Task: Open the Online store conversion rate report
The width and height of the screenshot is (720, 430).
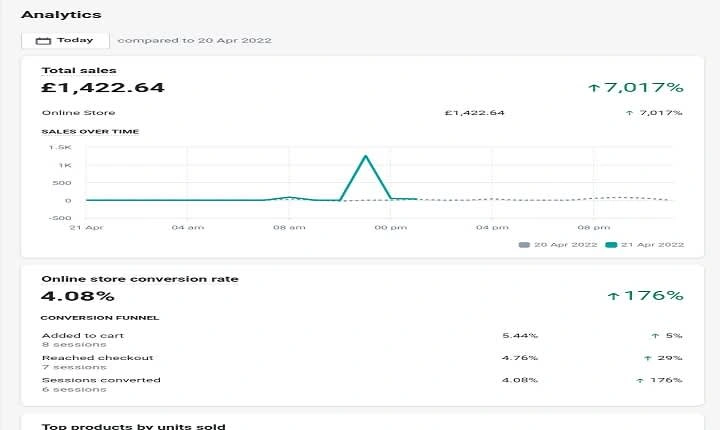Action: pyautogui.click(x=140, y=279)
